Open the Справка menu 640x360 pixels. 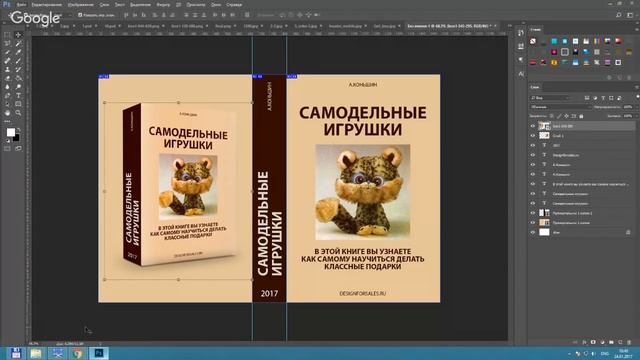tap(234, 5)
